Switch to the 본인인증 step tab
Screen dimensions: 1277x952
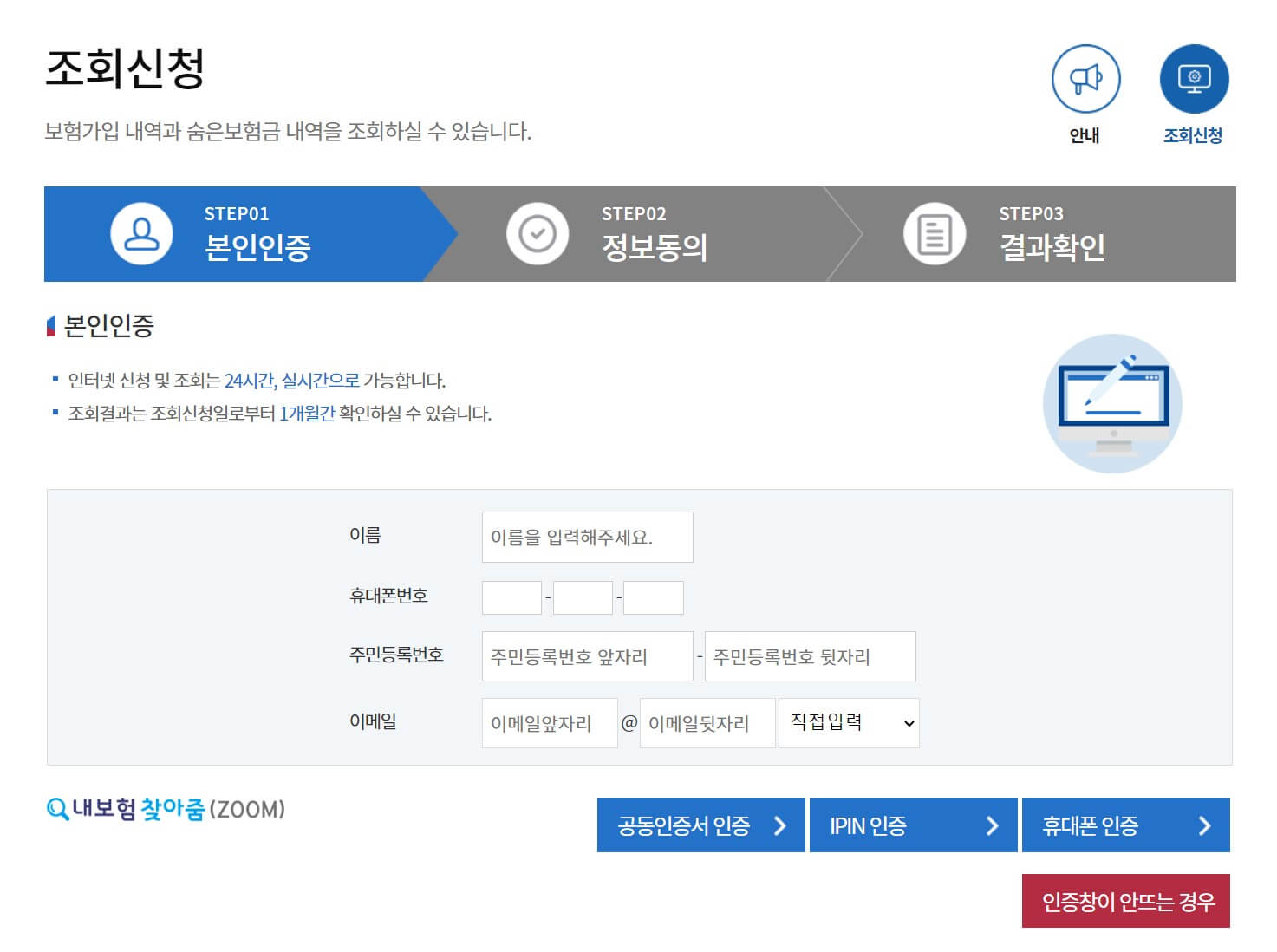click(x=251, y=234)
